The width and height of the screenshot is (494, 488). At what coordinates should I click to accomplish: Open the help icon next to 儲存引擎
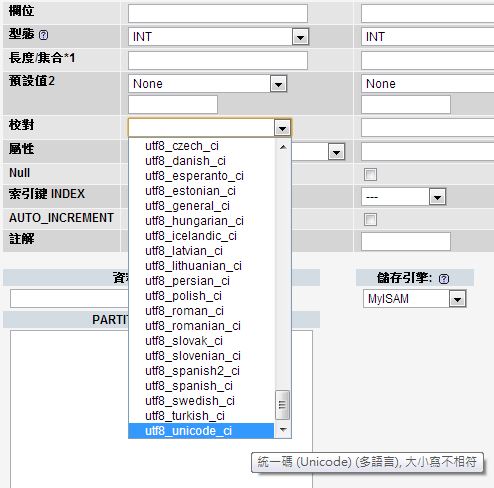[444, 279]
